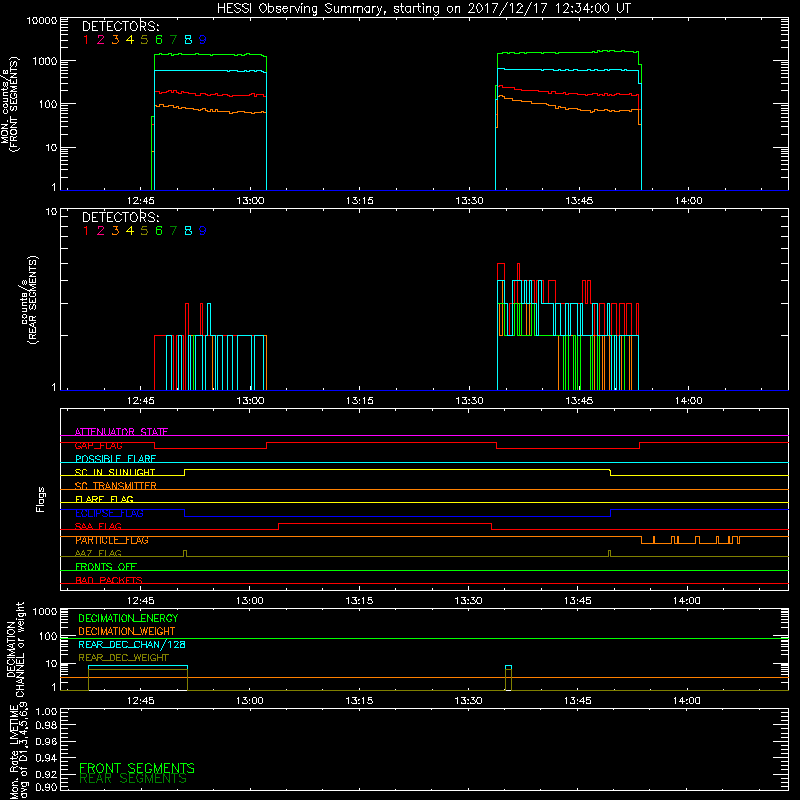Viewport: 800px width, 800px height.
Task: Select dark green detector 7 in front segments legend
Action: [173, 40]
